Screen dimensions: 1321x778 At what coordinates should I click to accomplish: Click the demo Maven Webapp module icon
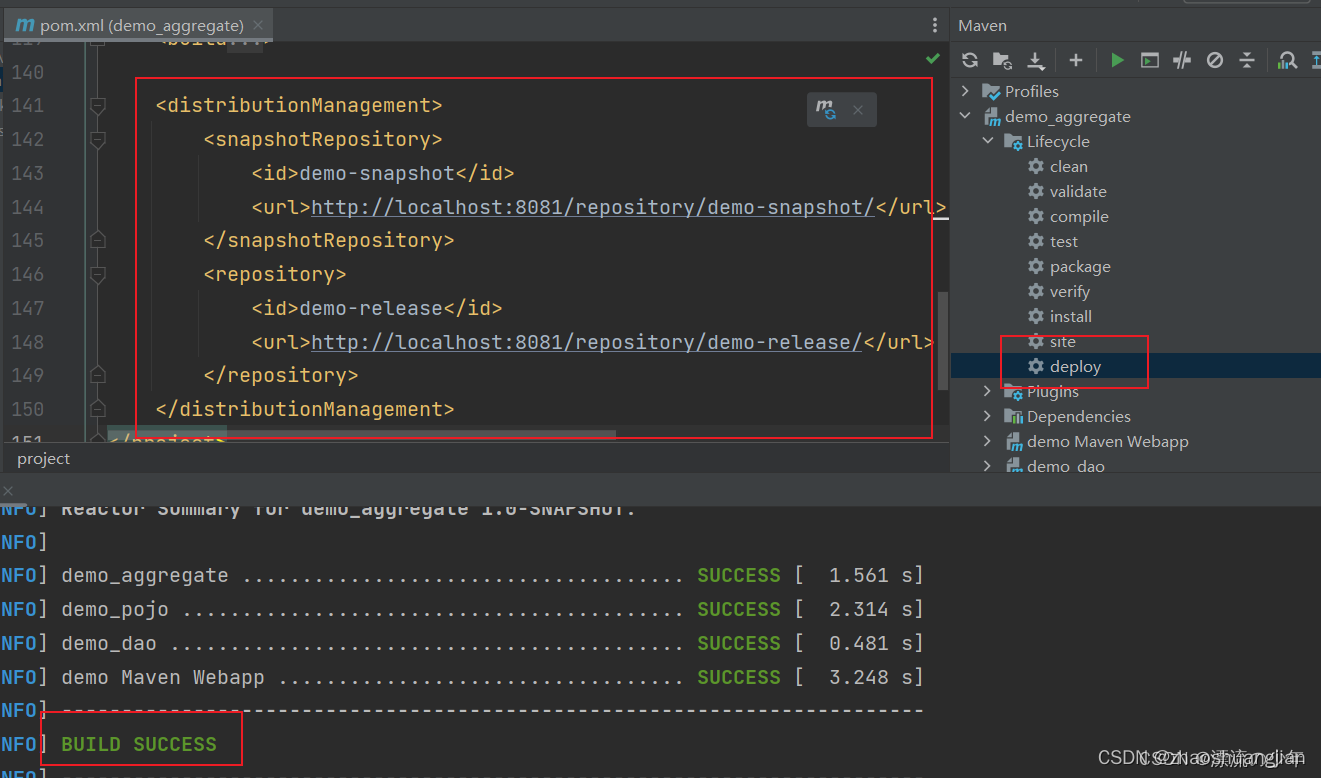click(1014, 441)
